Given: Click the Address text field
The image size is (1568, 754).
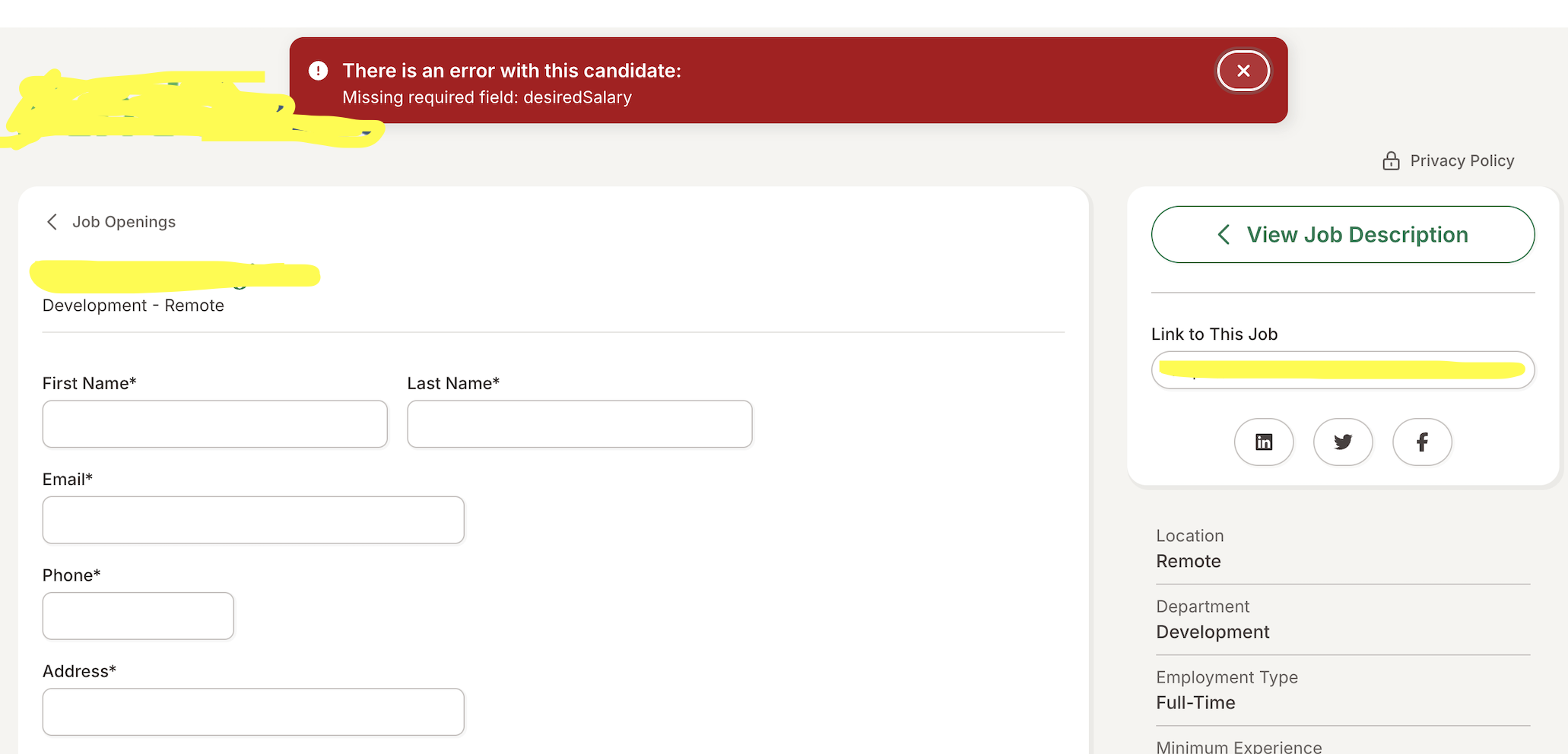Looking at the screenshot, I should [253, 711].
